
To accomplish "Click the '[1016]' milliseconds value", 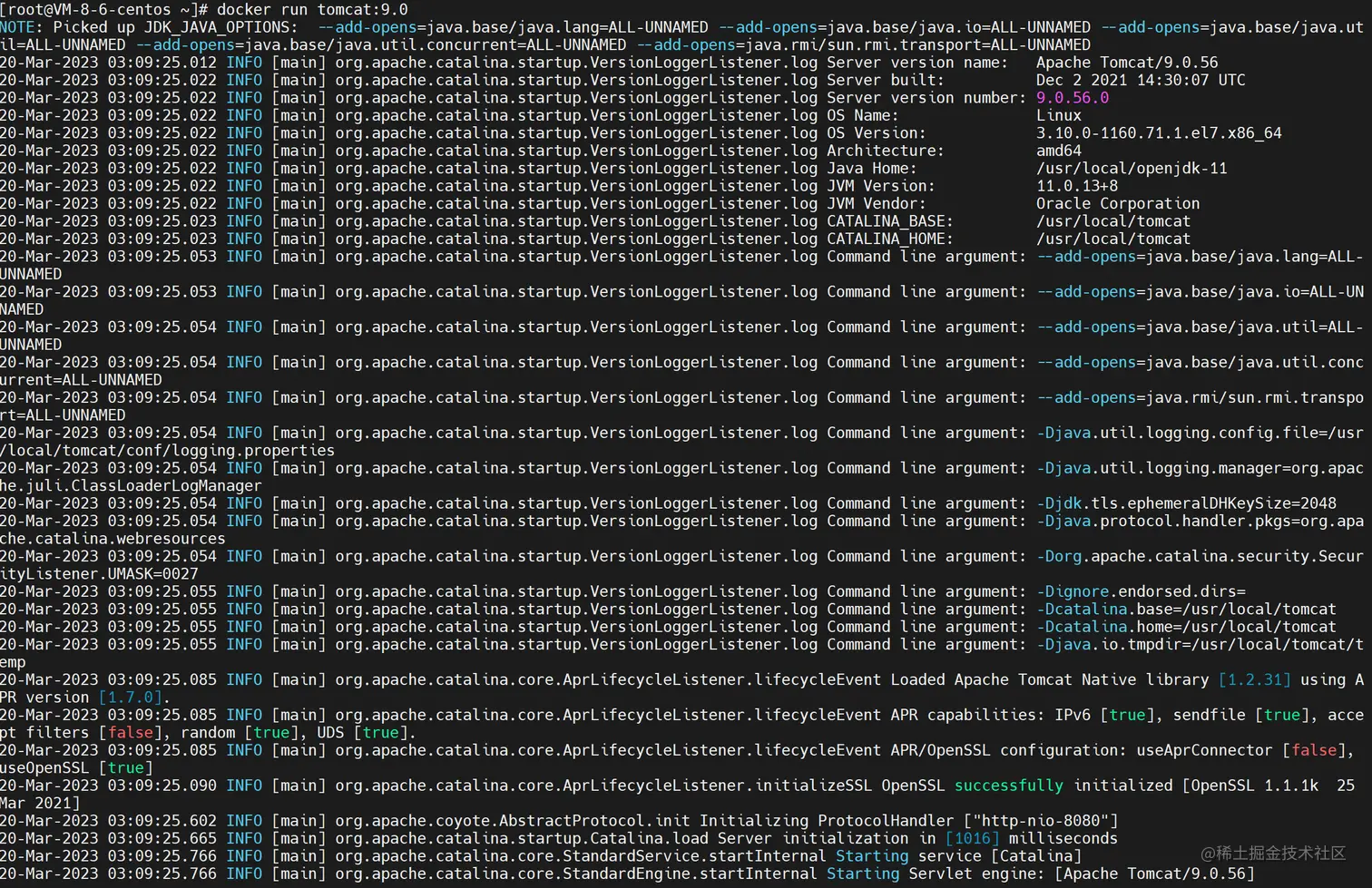I will 973,839.
